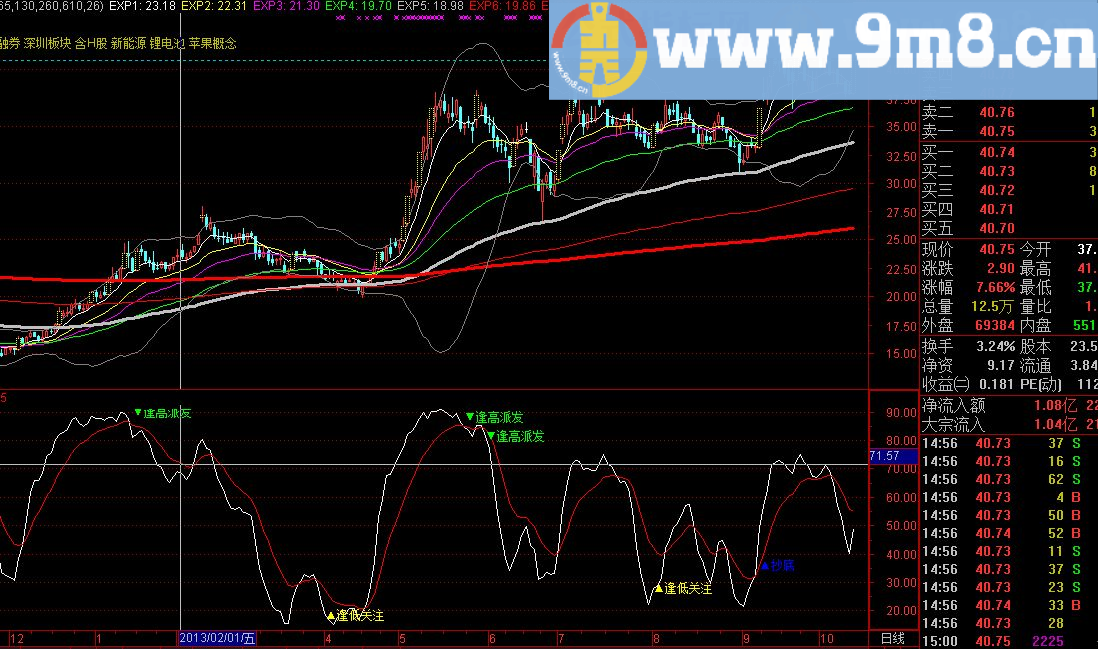Click the 35.00 price axis label
Image resolution: width=1098 pixels, height=649 pixels.
click(x=901, y=127)
